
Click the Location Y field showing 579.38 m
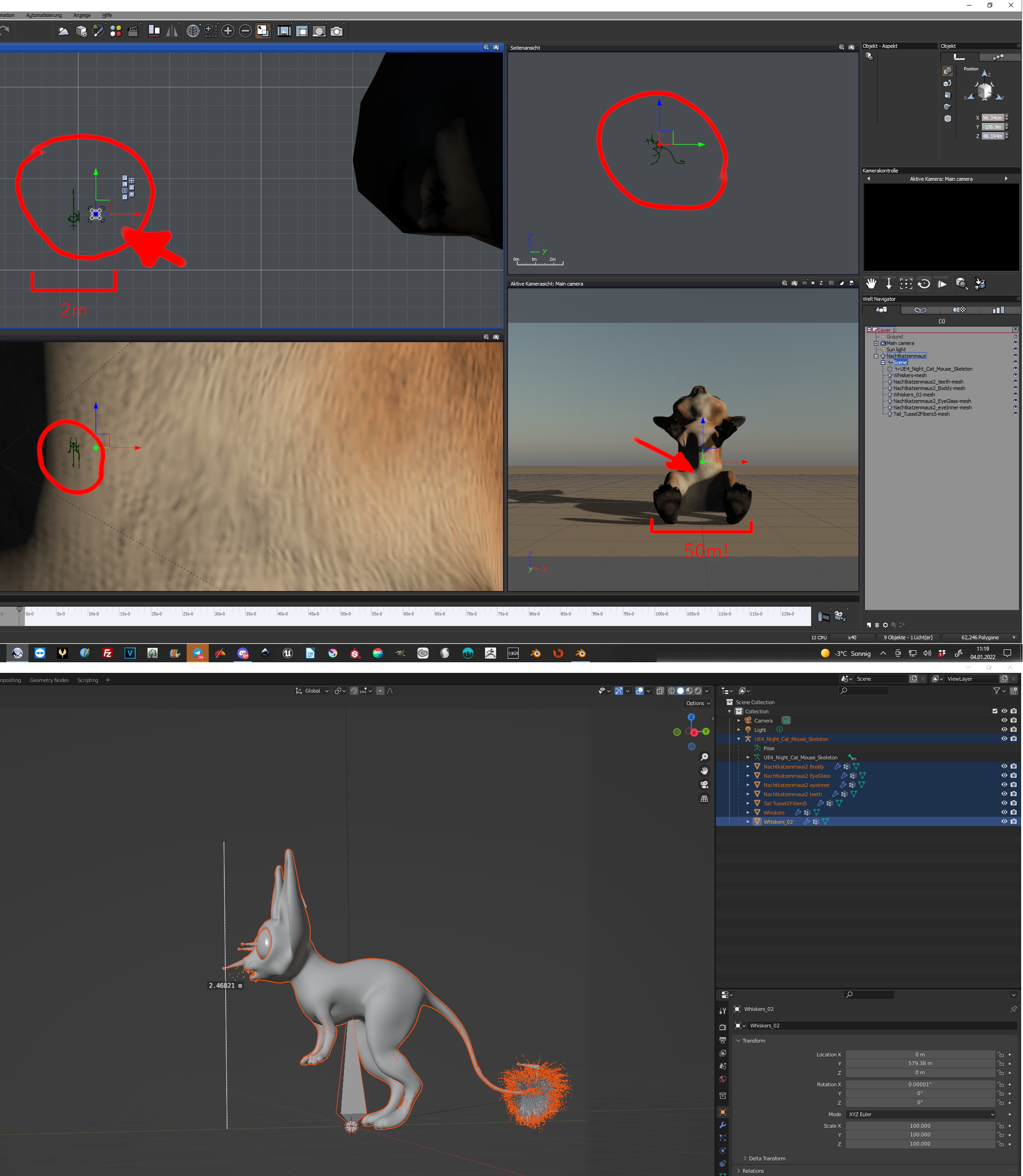point(920,1063)
